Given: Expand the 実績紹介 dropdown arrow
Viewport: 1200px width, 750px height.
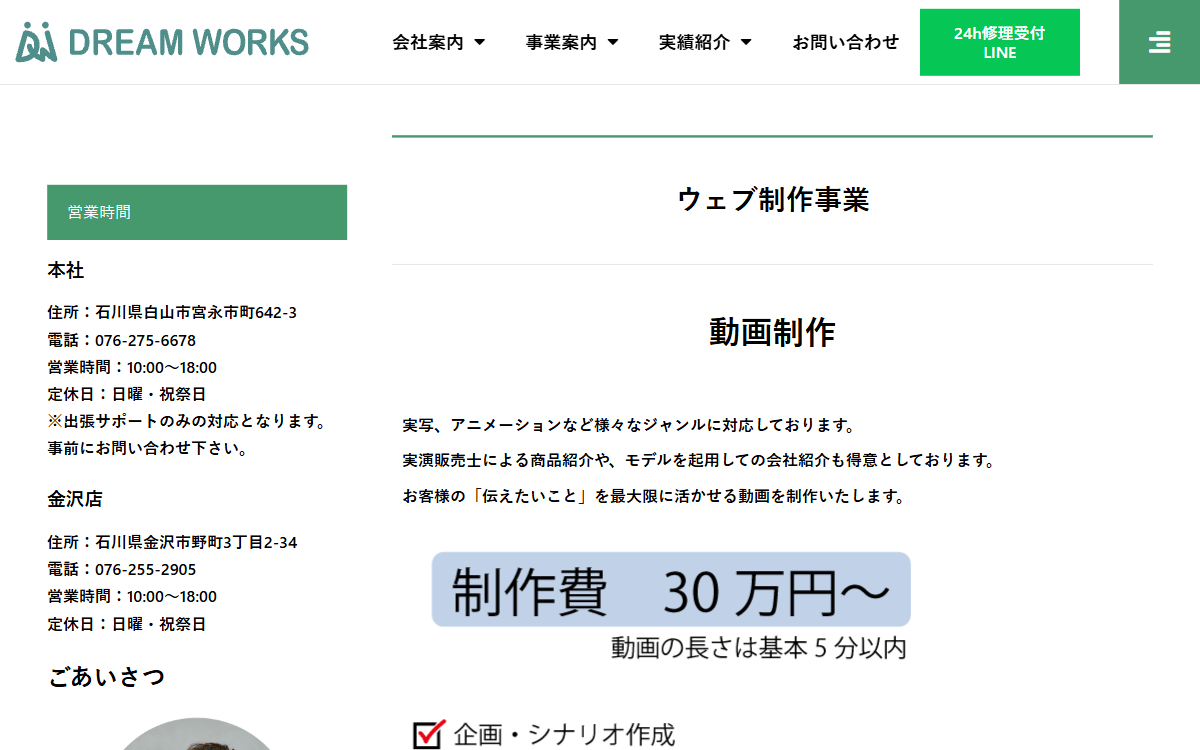Looking at the screenshot, I should coord(746,42).
